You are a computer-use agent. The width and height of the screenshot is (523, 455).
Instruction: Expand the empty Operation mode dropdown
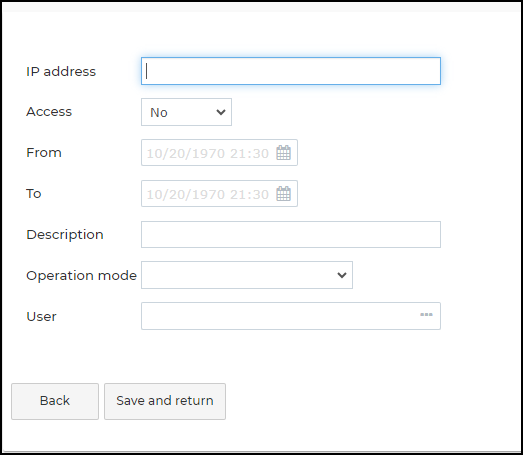click(x=247, y=275)
